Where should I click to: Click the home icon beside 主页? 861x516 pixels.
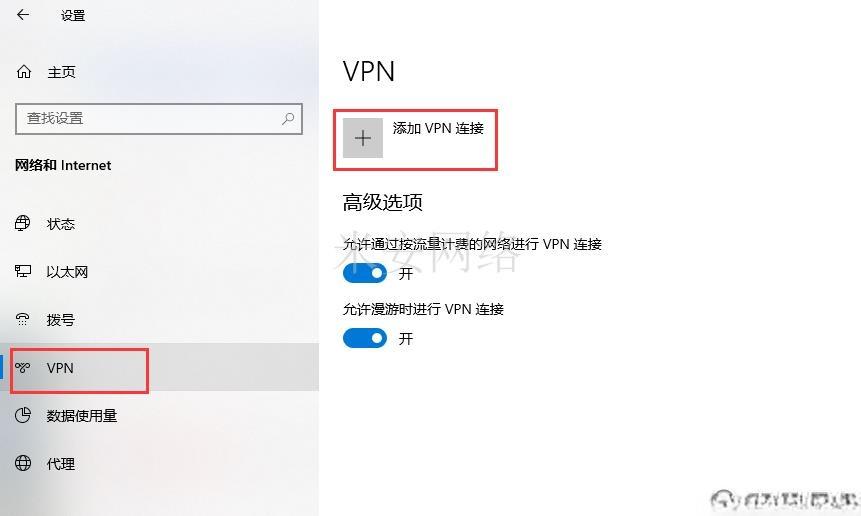(x=24, y=71)
